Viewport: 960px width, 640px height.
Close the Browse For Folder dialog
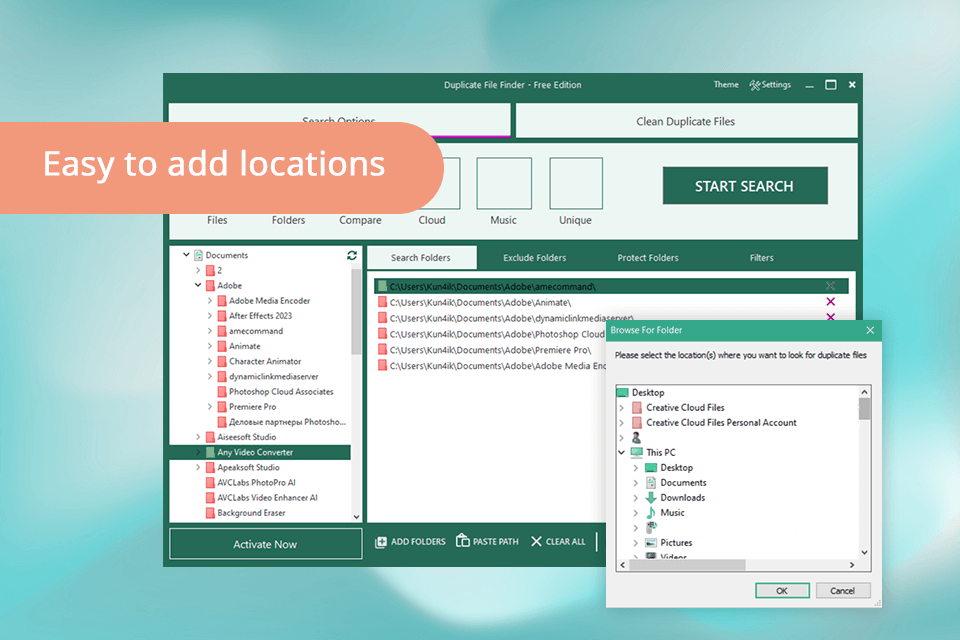(x=870, y=330)
